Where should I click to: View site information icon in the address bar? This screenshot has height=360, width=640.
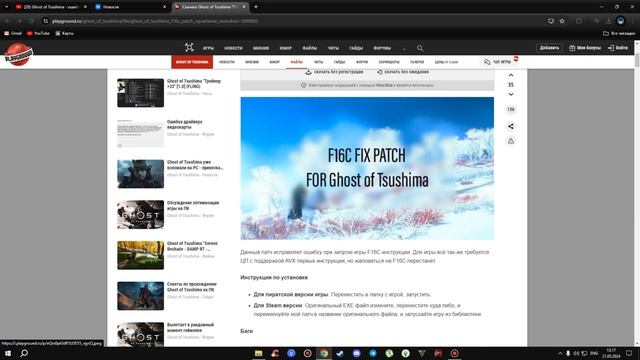pos(46,21)
